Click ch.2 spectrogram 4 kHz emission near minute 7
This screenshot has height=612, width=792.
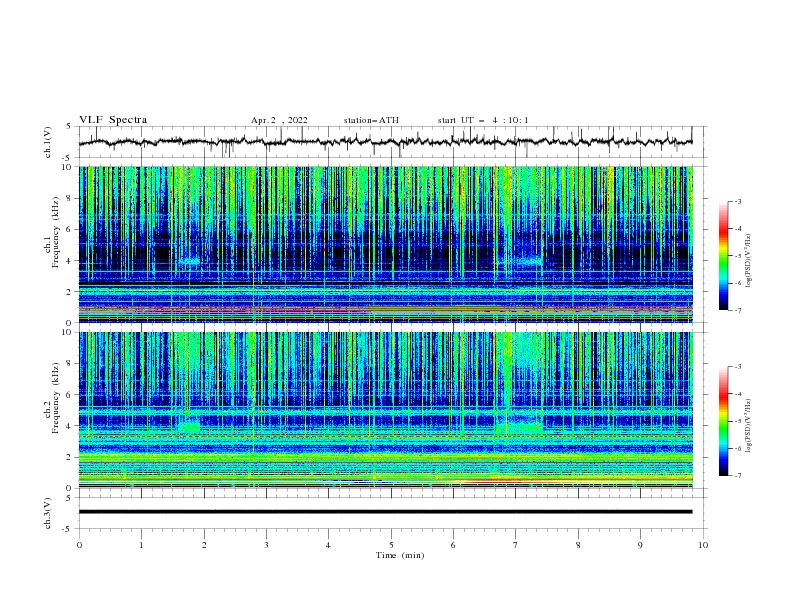(x=520, y=428)
